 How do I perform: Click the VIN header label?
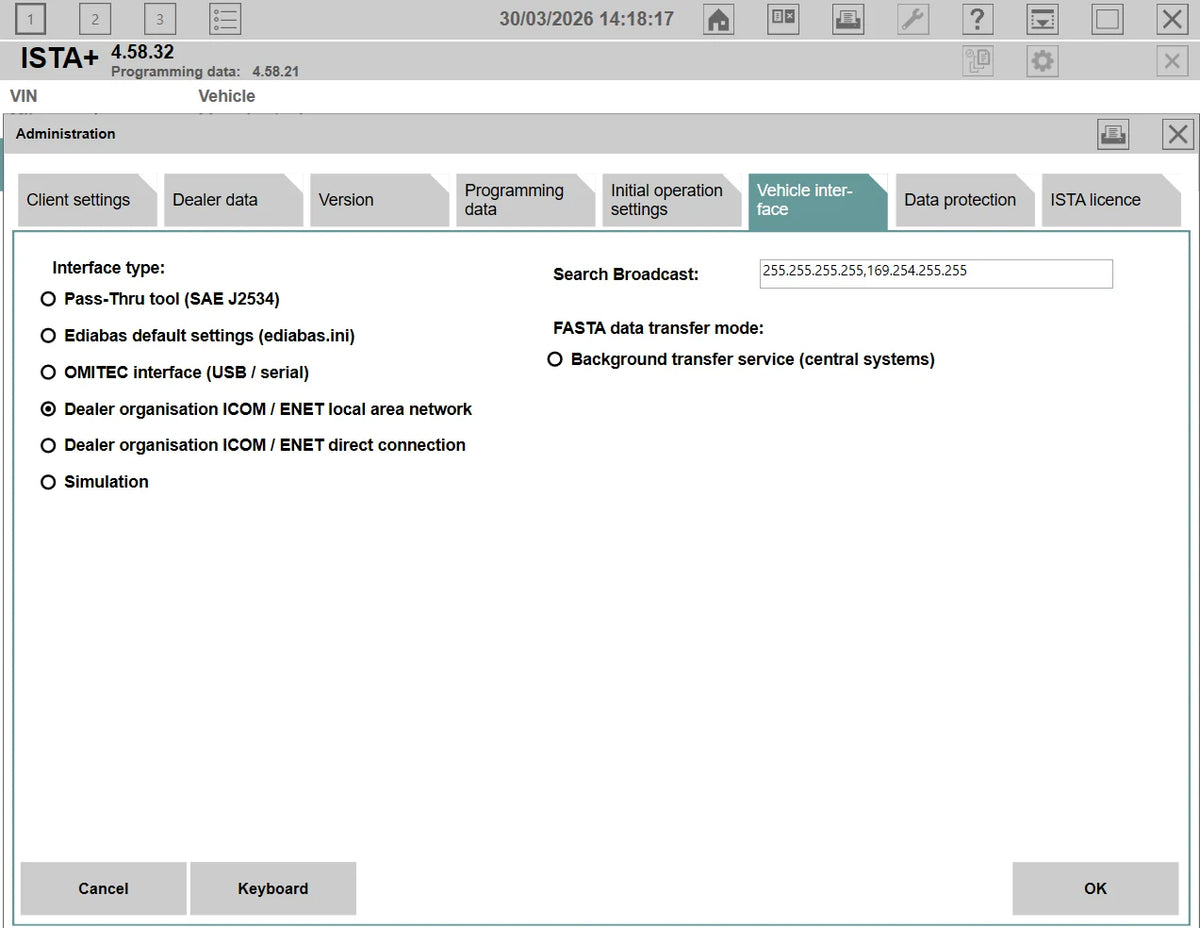[x=24, y=96]
